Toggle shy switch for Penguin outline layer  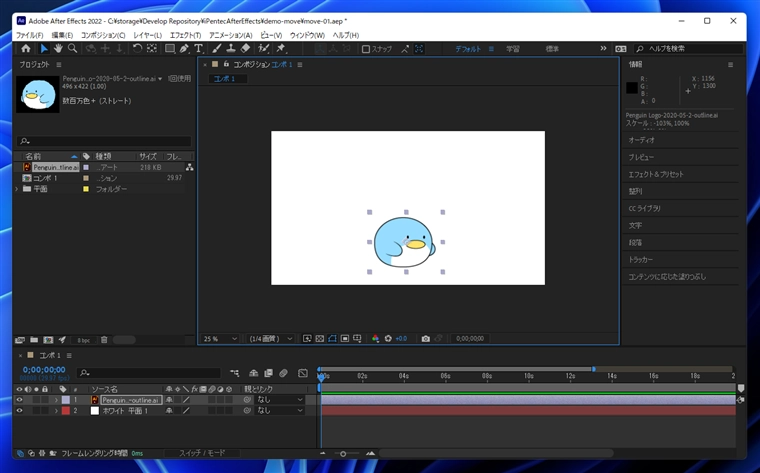point(169,400)
